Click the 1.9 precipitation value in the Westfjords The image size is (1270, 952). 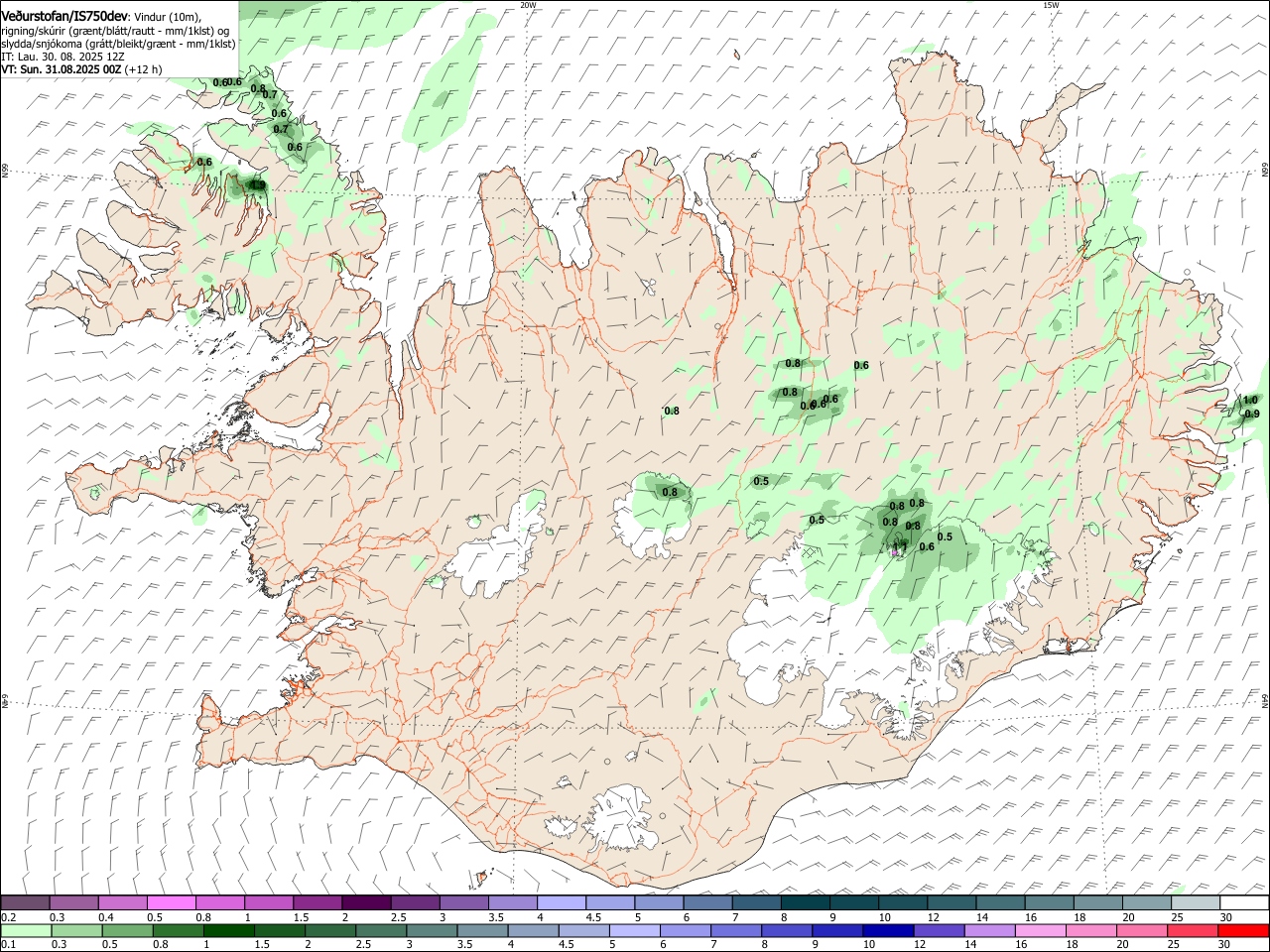(258, 185)
